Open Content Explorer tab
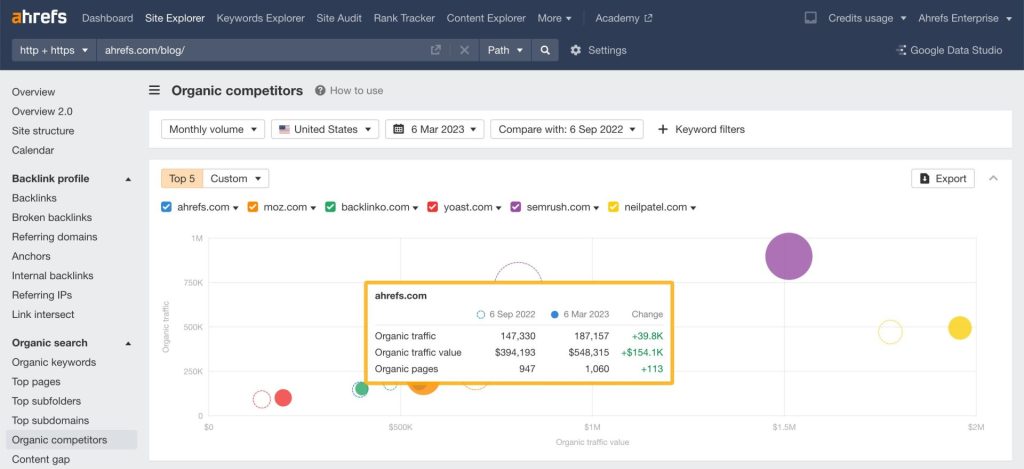 click(x=486, y=18)
